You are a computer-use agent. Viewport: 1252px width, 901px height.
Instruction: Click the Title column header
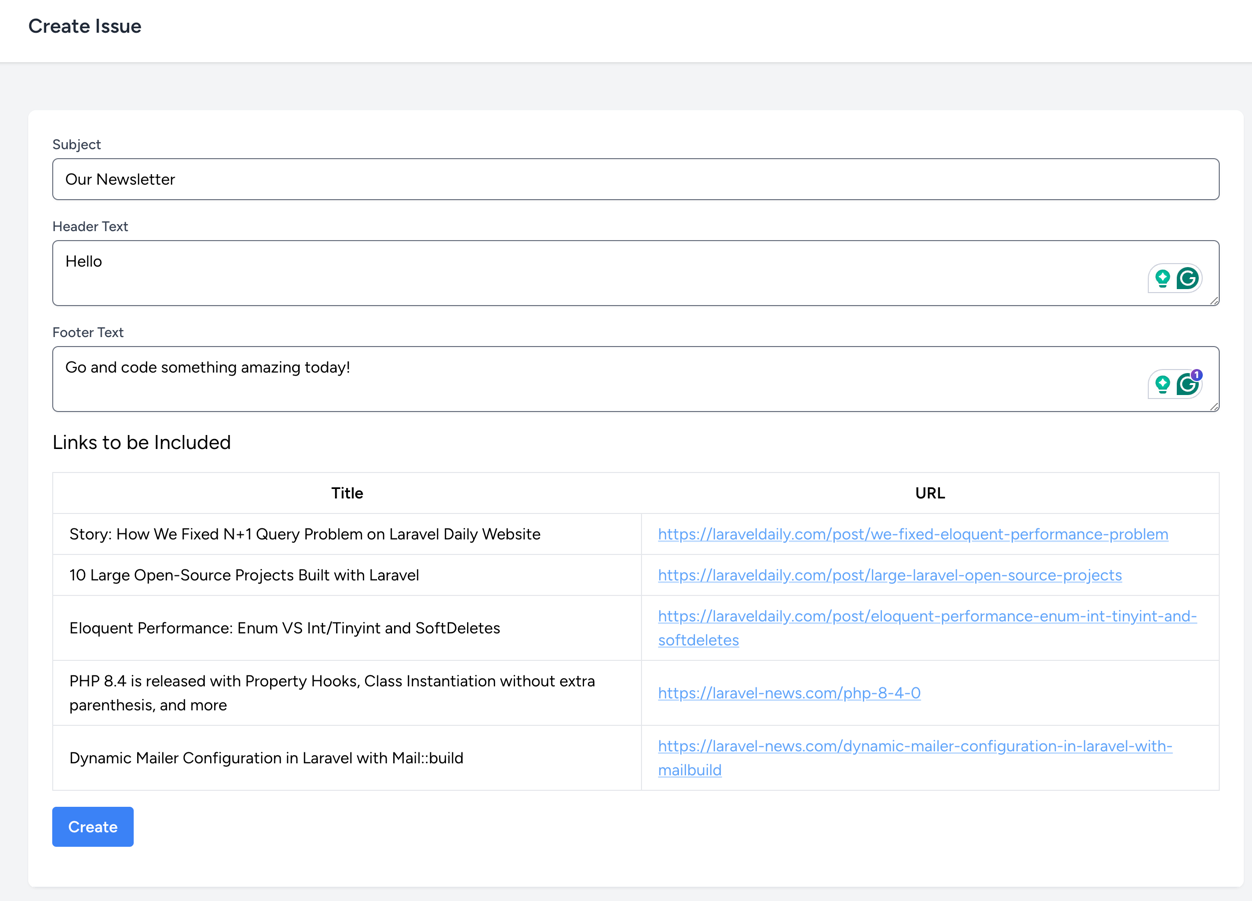coord(347,493)
